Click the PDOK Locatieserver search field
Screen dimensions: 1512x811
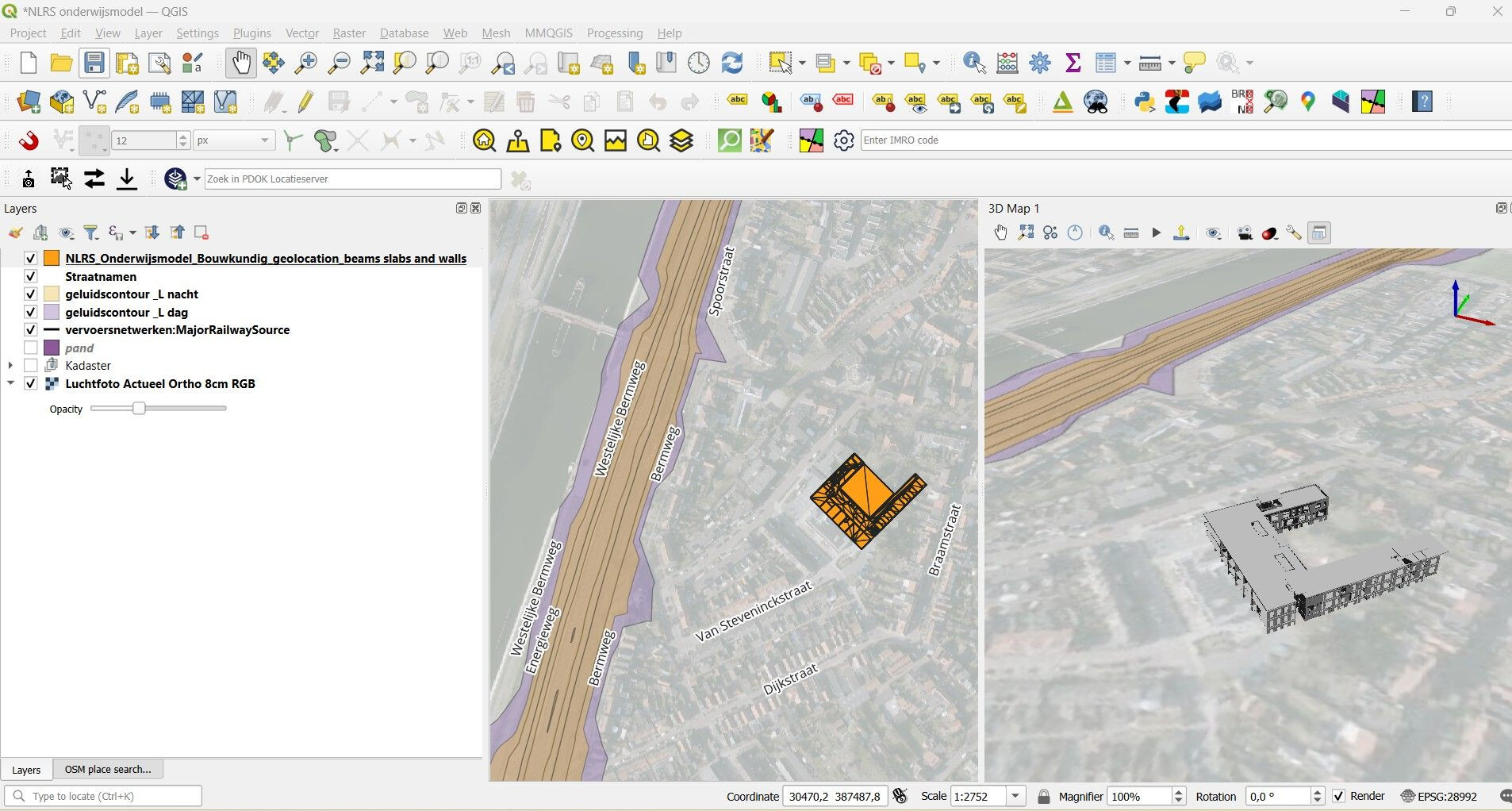pyautogui.click(x=352, y=179)
